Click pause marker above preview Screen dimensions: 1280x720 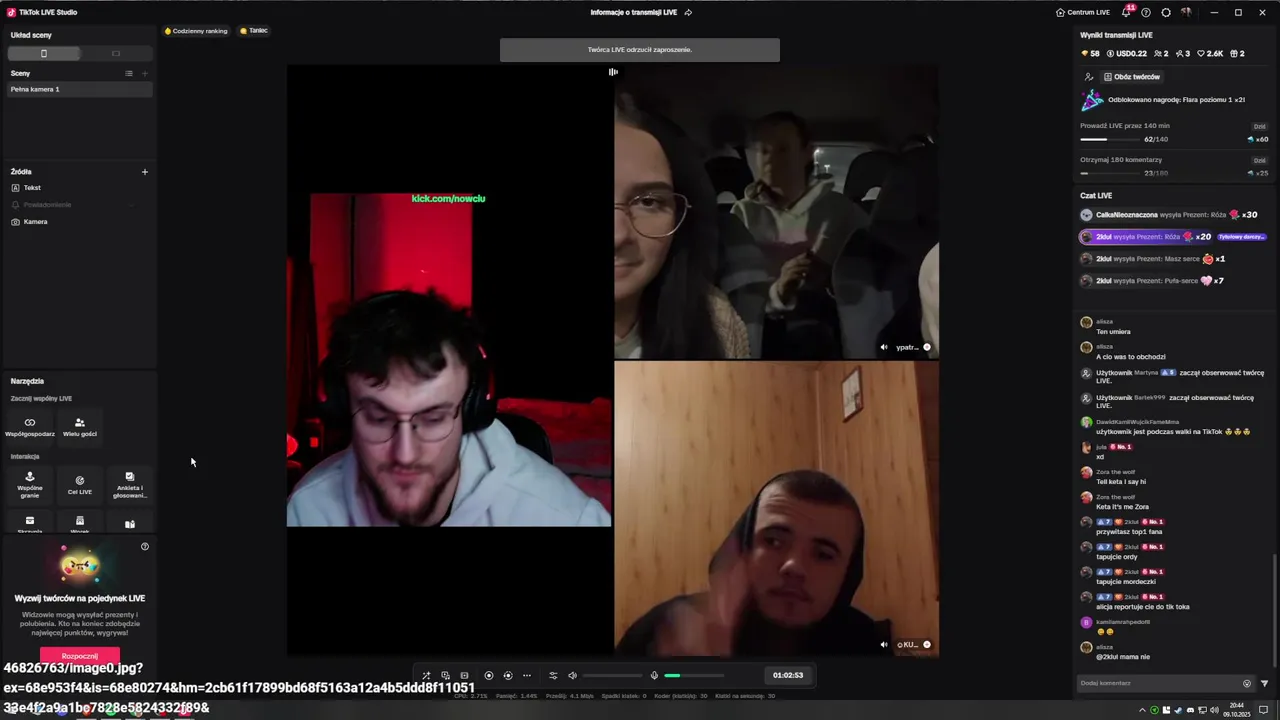[x=613, y=72]
